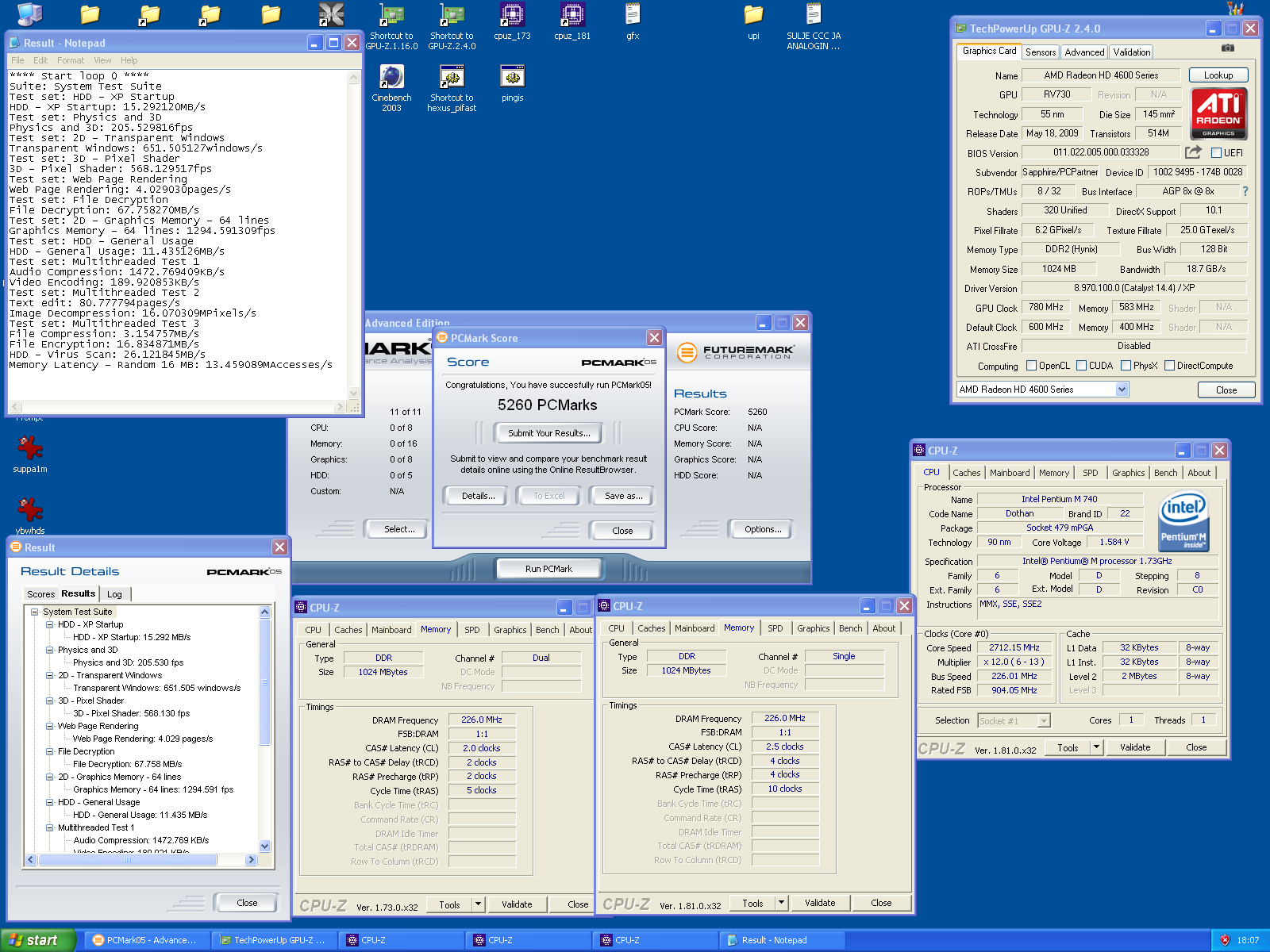Click the Details... button in PCMark Score
This screenshot has height=952, width=1270.
point(478,496)
